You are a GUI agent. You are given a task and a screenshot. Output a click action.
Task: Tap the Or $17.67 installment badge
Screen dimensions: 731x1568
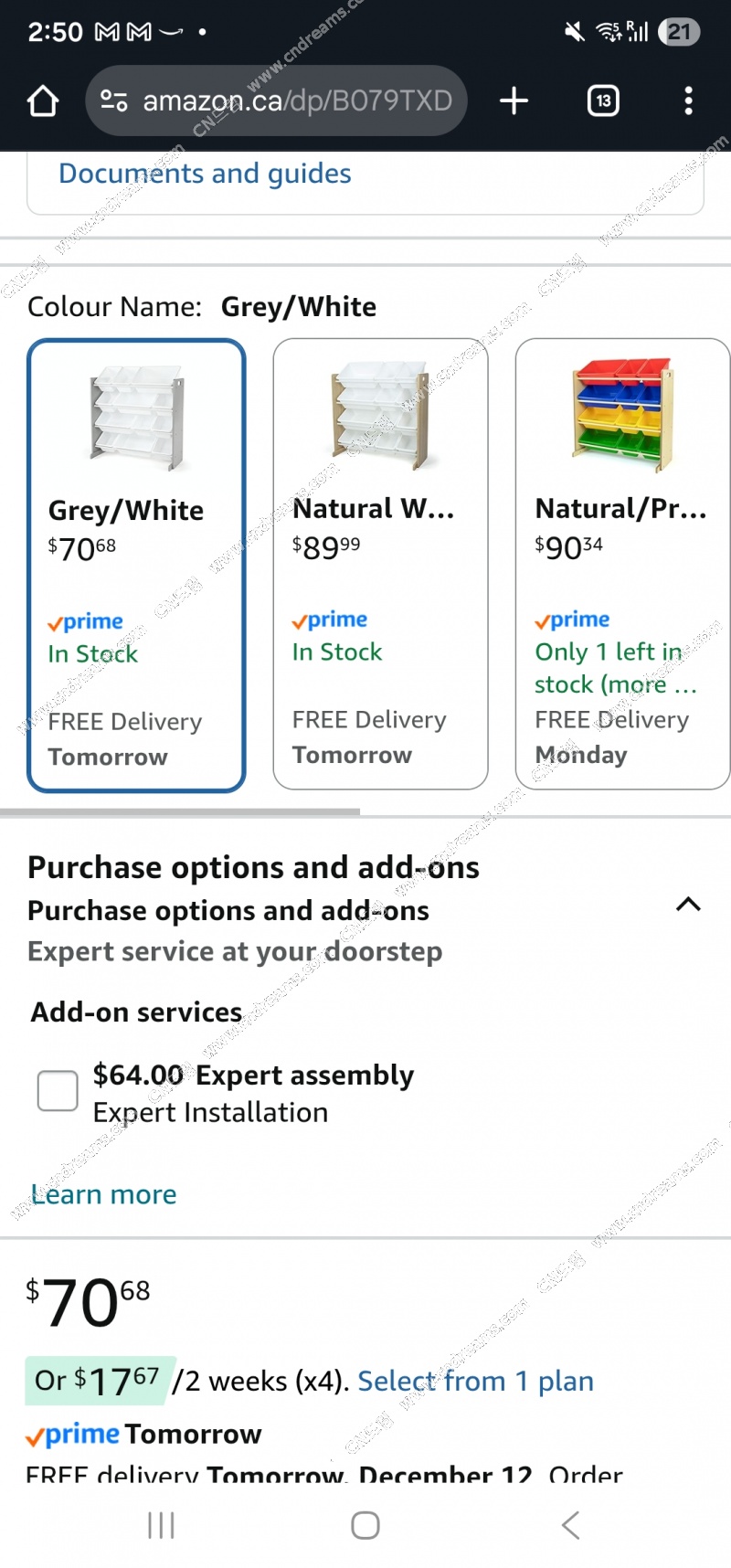[97, 1380]
